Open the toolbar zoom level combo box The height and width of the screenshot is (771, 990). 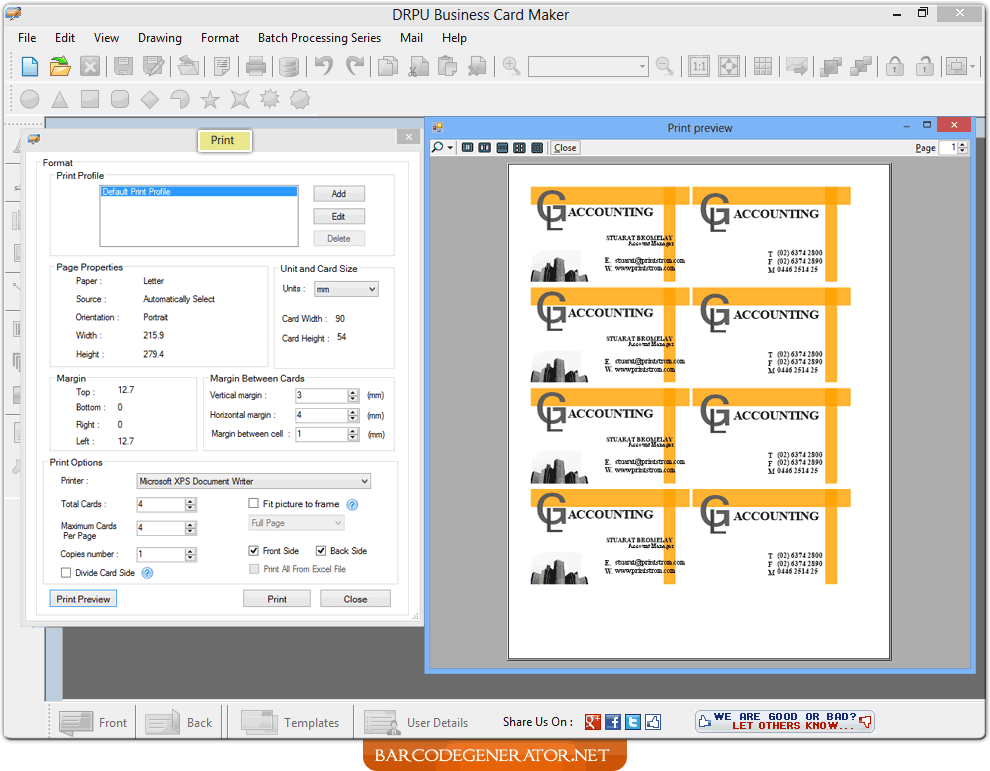[588, 66]
